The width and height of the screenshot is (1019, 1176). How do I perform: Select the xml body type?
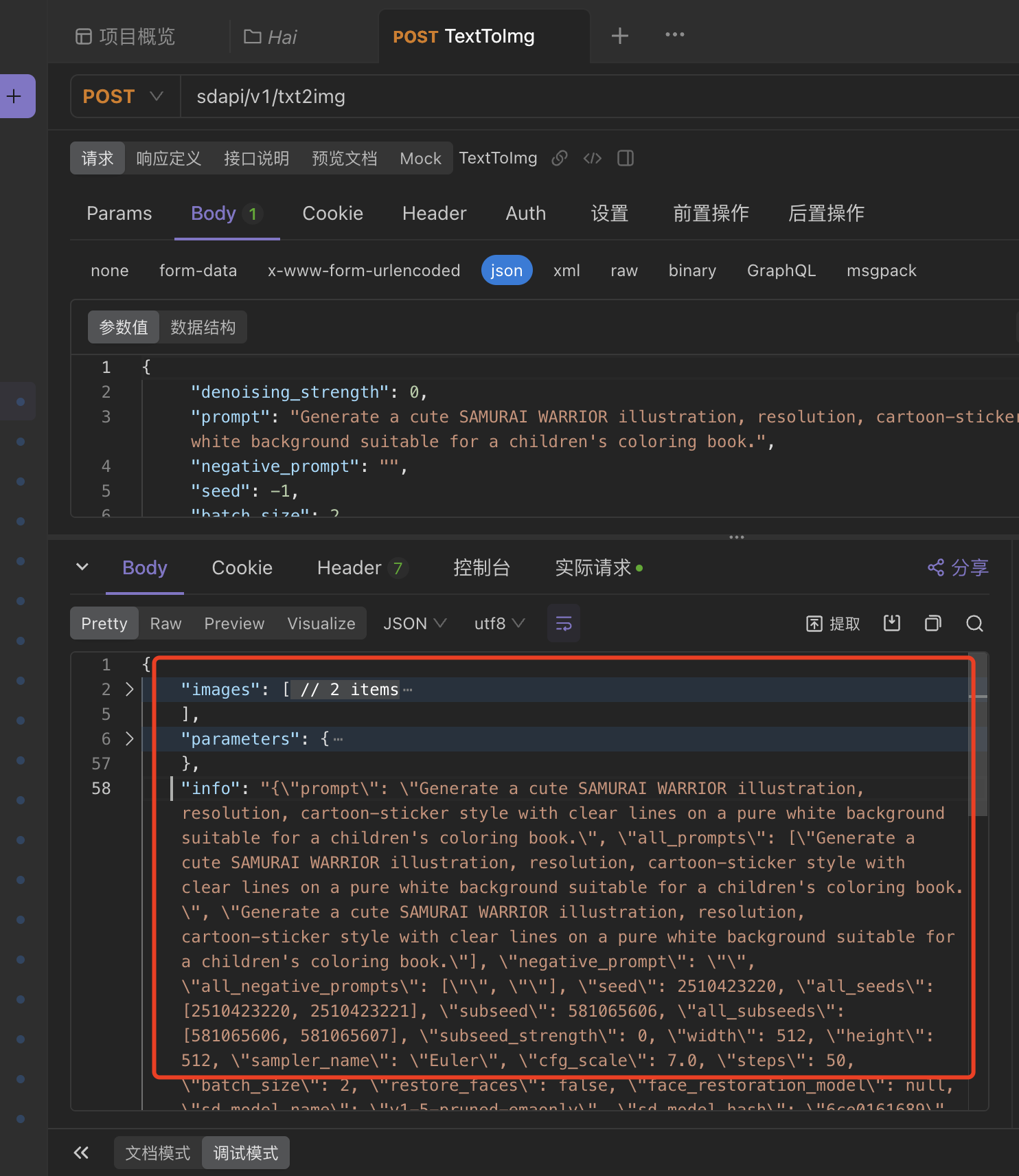click(566, 271)
